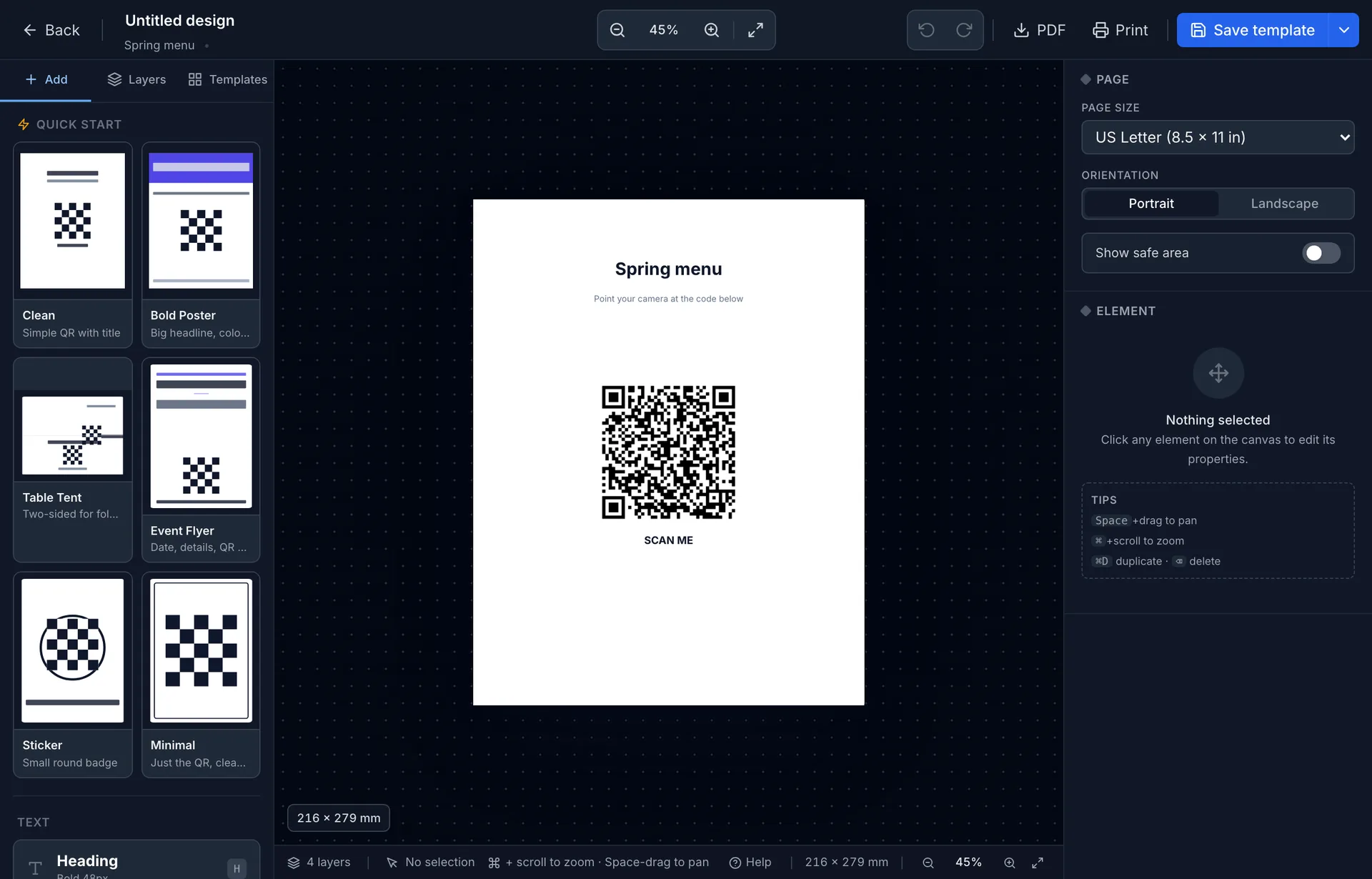Click the move-arrows icon above Nothing selected
The image size is (1372, 879).
(x=1218, y=373)
